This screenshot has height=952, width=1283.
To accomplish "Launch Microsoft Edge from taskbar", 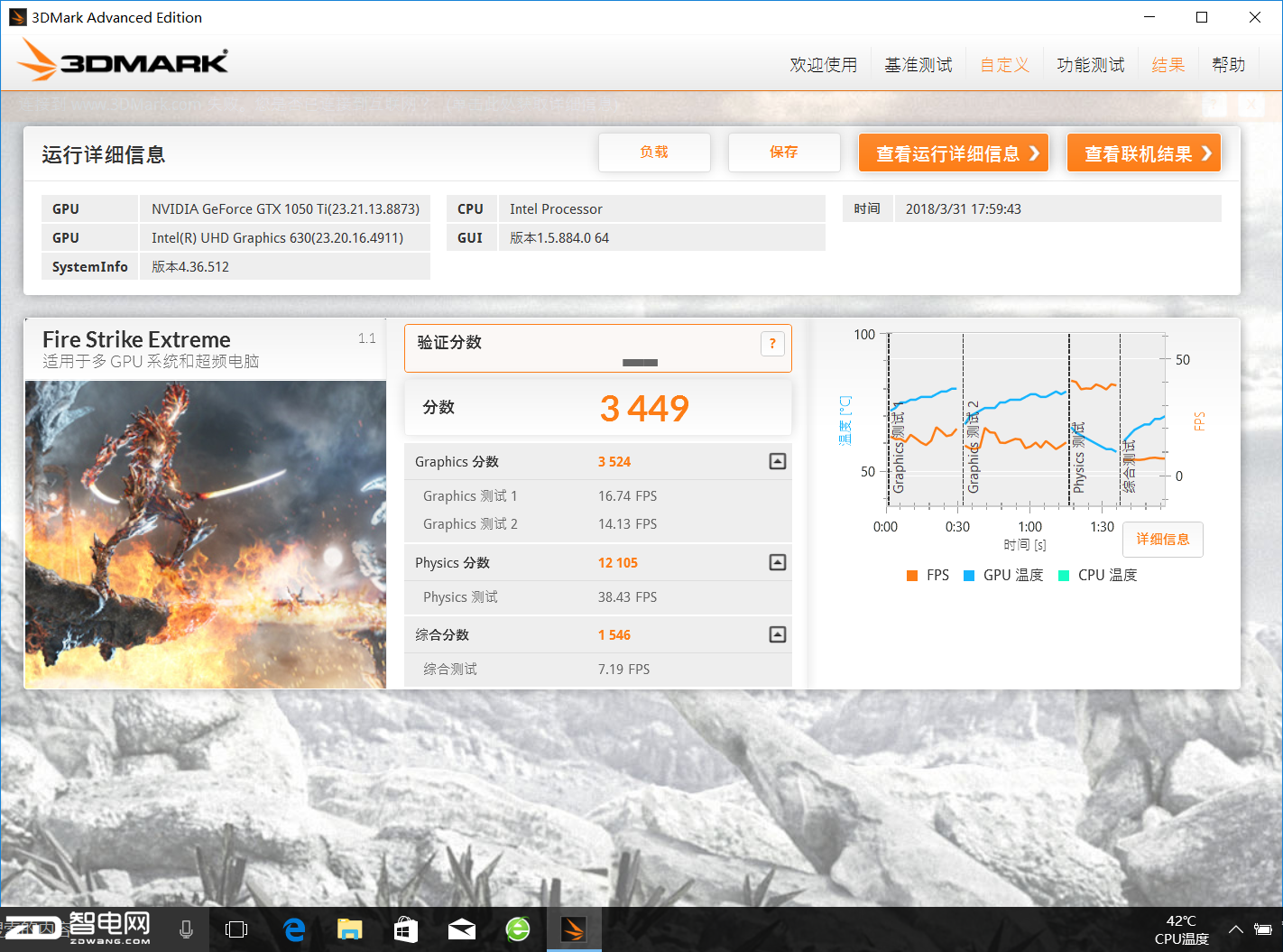I will pyautogui.click(x=294, y=929).
